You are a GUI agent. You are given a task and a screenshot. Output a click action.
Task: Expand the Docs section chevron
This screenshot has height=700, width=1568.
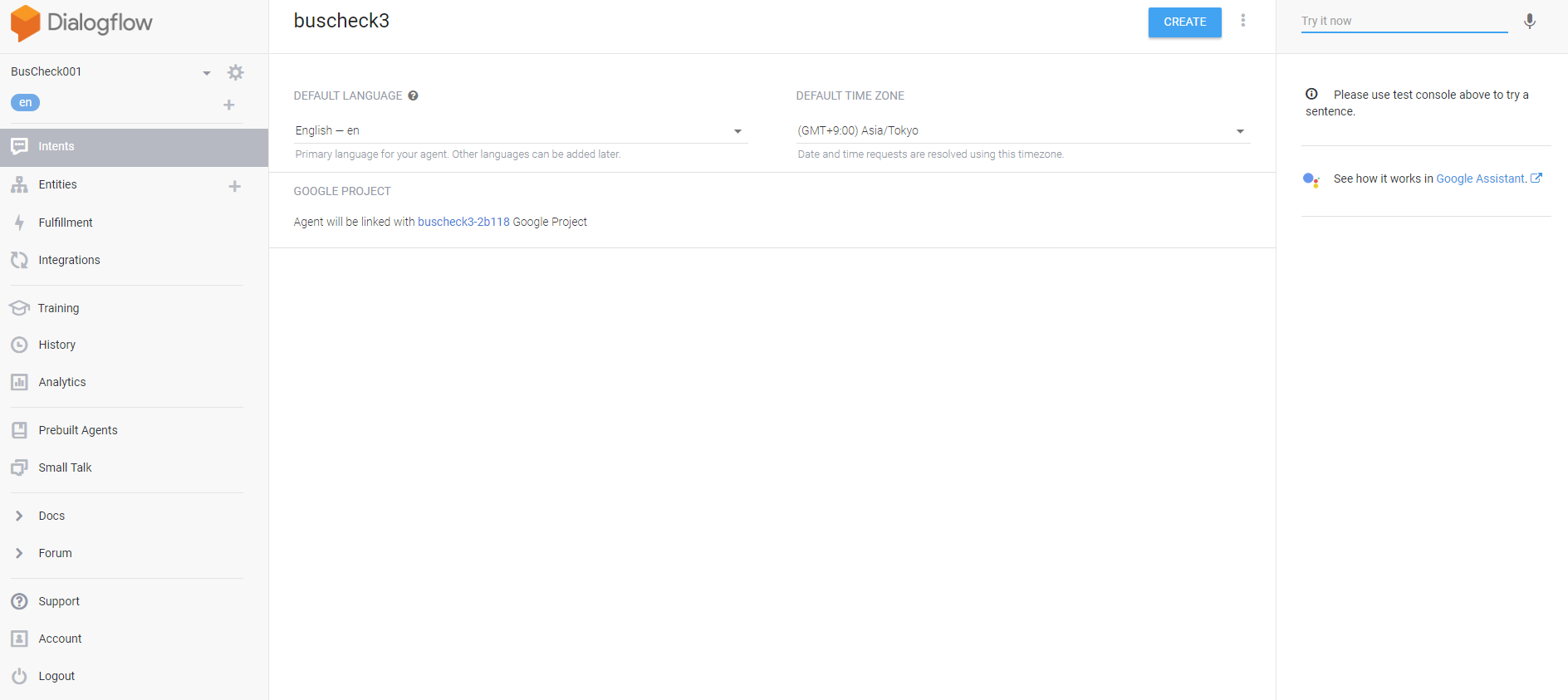point(19,516)
